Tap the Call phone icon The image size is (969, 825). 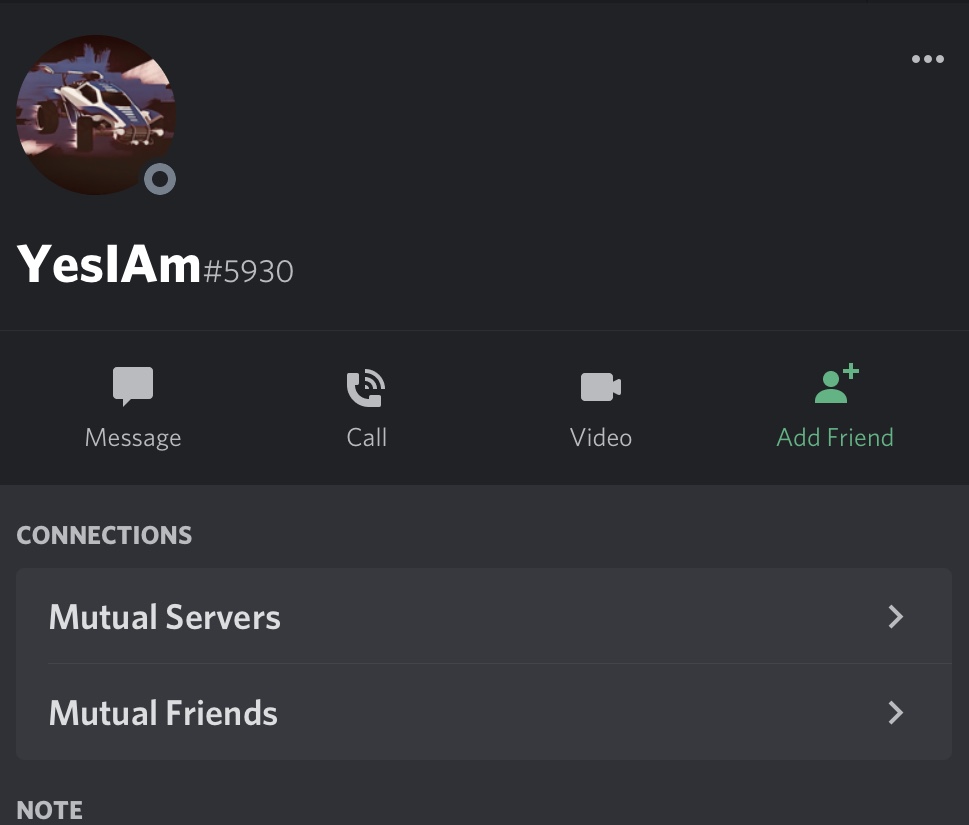pos(366,387)
